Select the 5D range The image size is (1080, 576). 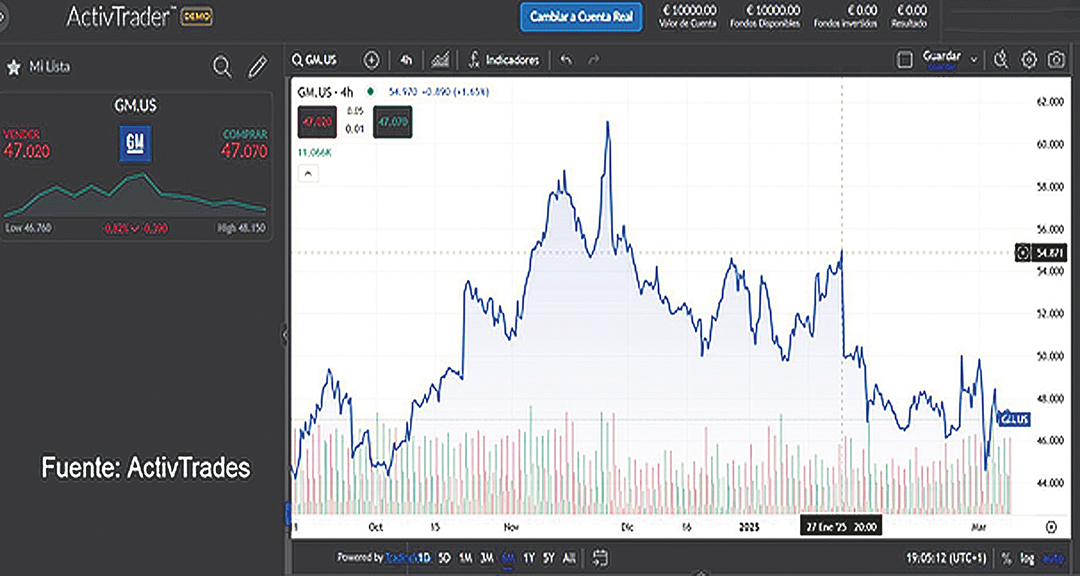coord(445,557)
